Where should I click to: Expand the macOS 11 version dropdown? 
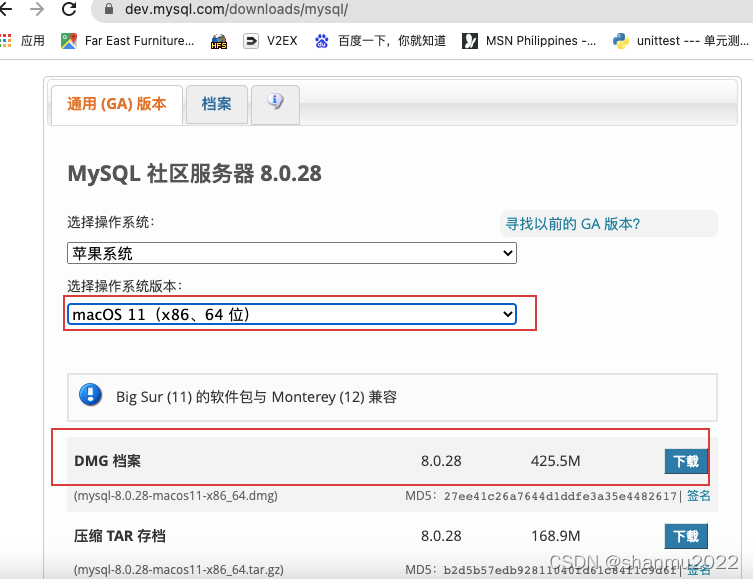tap(291, 315)
